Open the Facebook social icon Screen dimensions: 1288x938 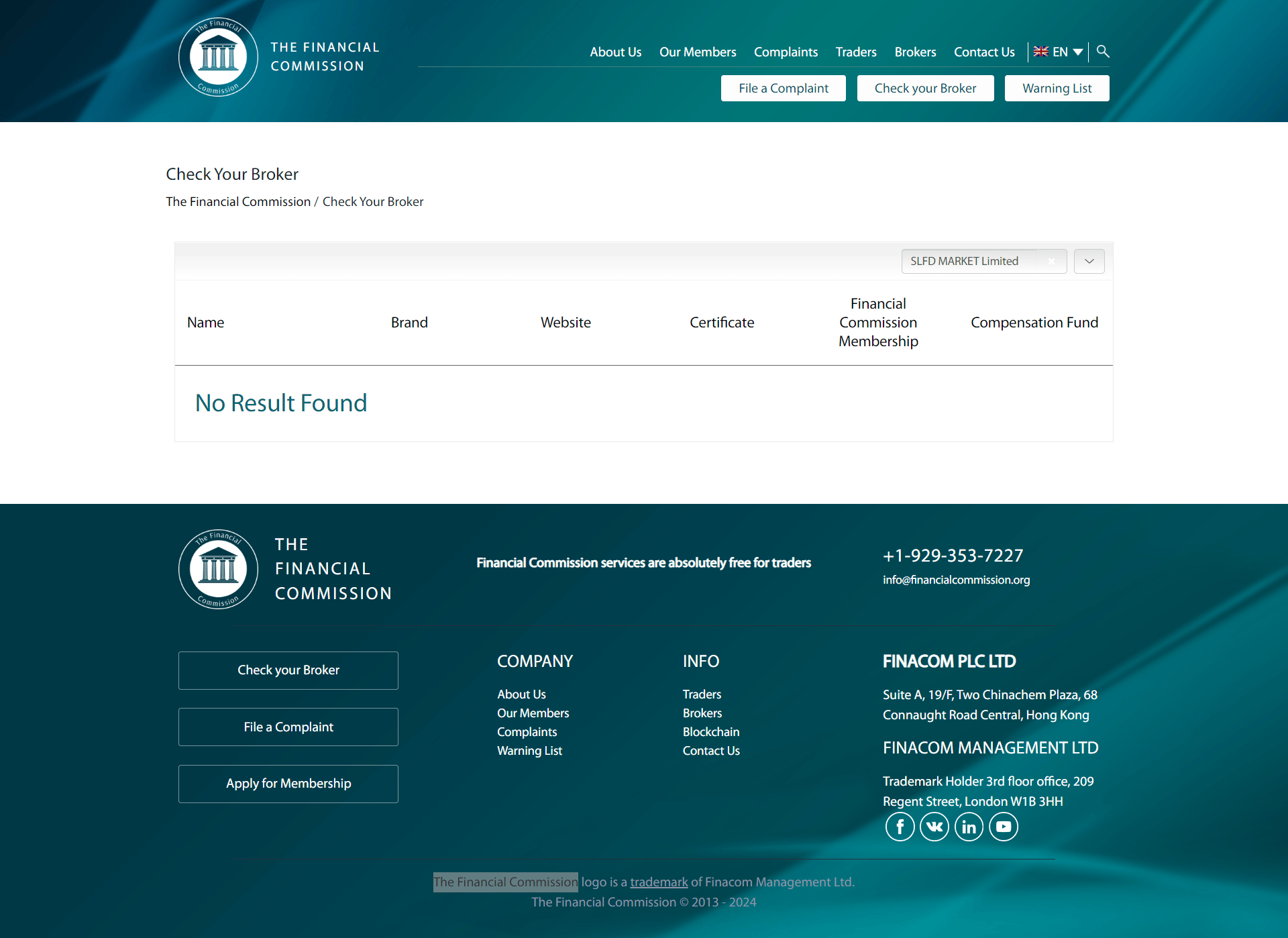[900, 827]
